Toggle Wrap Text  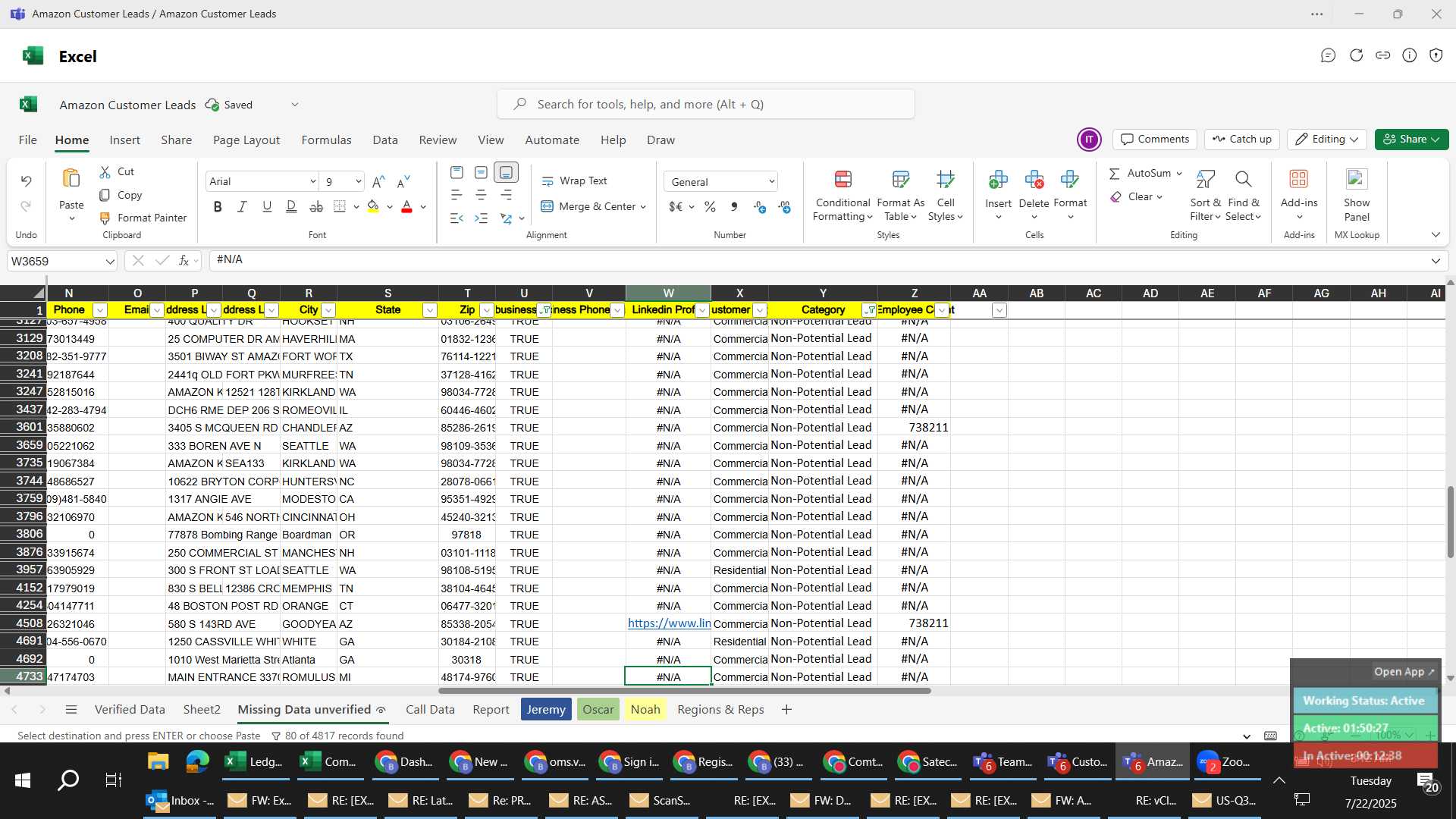point(574,181)
